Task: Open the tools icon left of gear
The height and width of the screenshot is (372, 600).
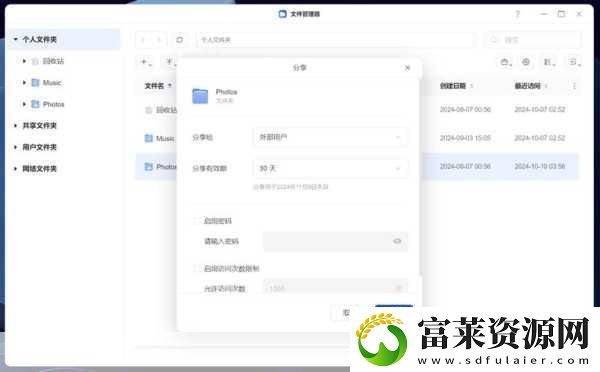Action: click(505, 62)
